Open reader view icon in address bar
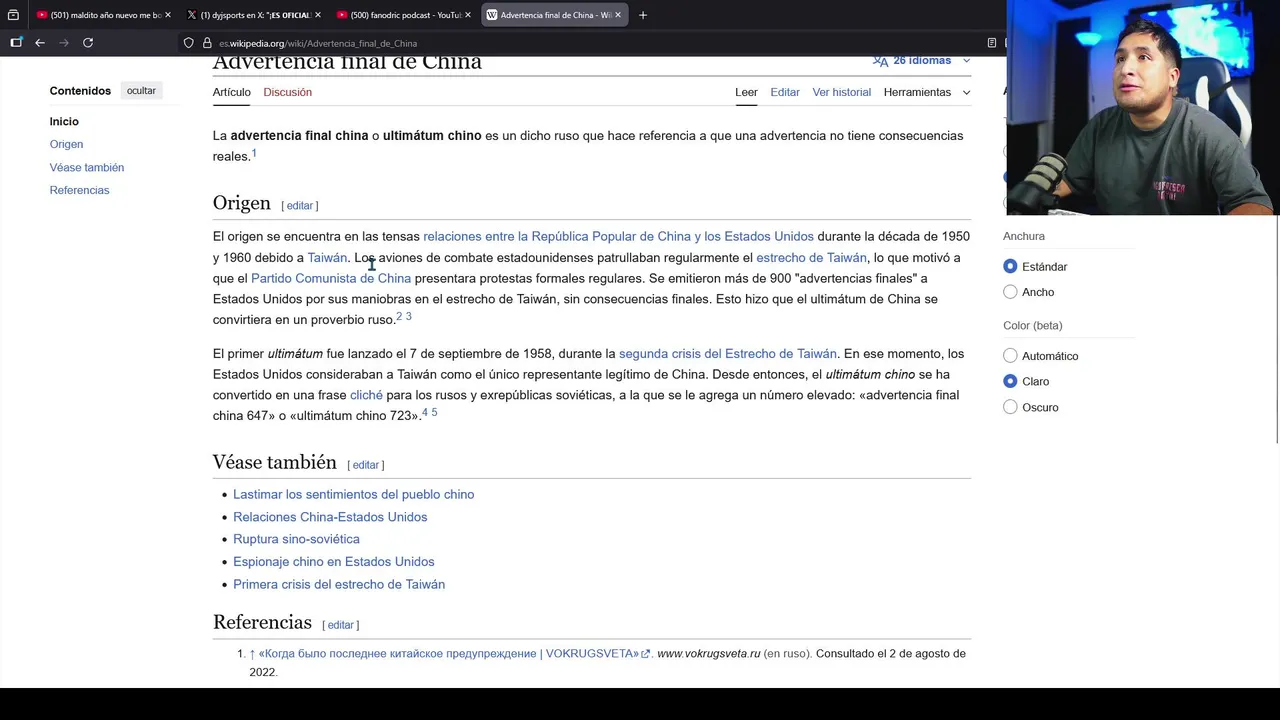Image resolution: width=1280 pixels, height=720 pixels. coord(991,43)
